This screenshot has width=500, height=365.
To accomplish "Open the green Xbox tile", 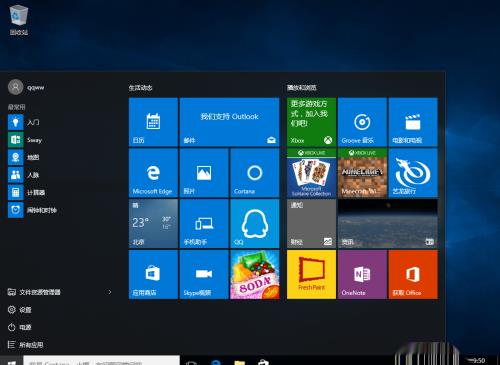I will [311, 122].
